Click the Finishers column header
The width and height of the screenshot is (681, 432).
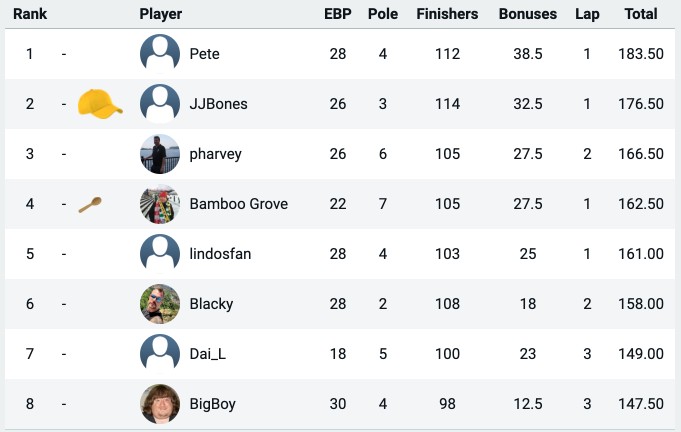447,14
